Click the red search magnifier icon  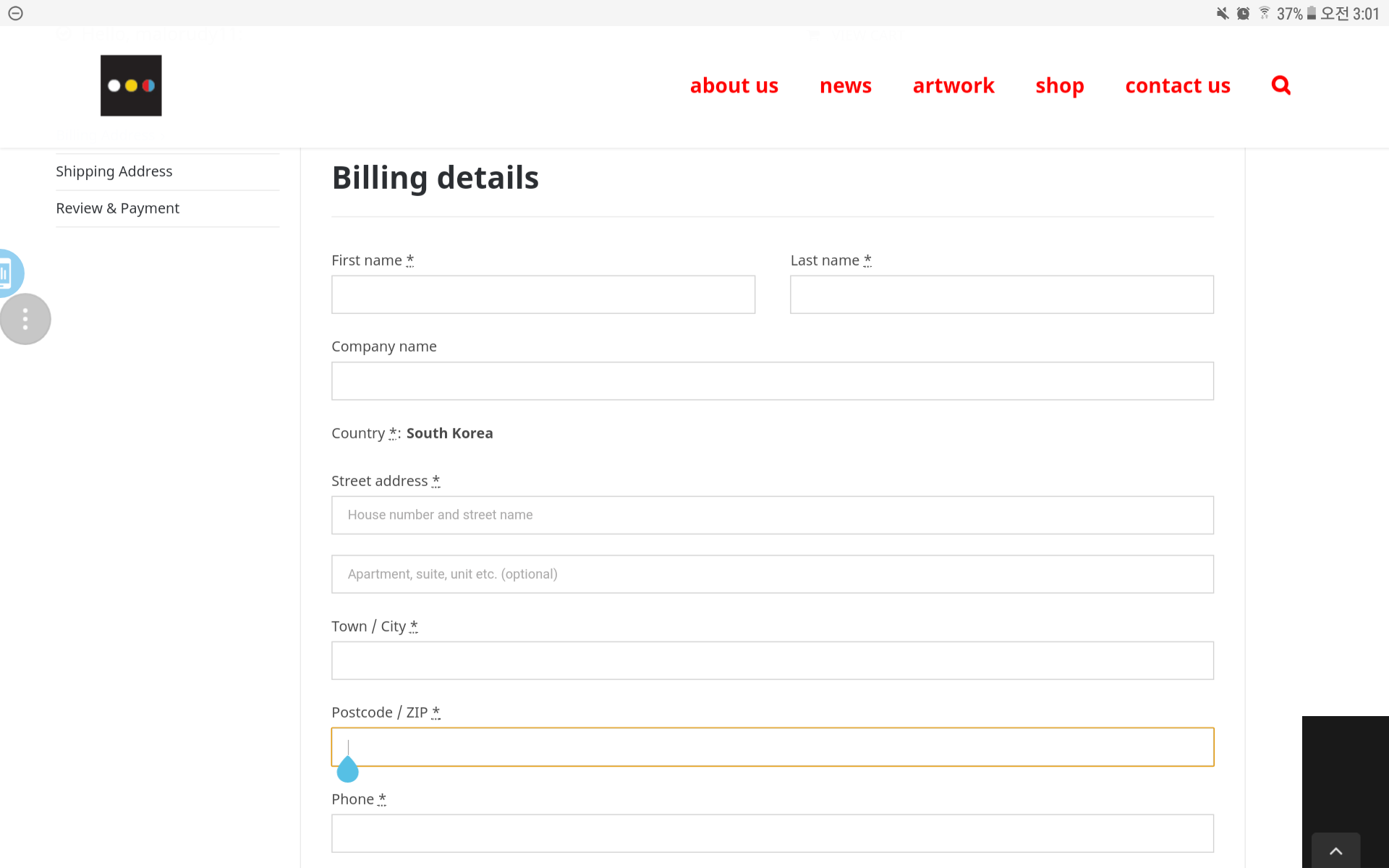point(1280,85)
